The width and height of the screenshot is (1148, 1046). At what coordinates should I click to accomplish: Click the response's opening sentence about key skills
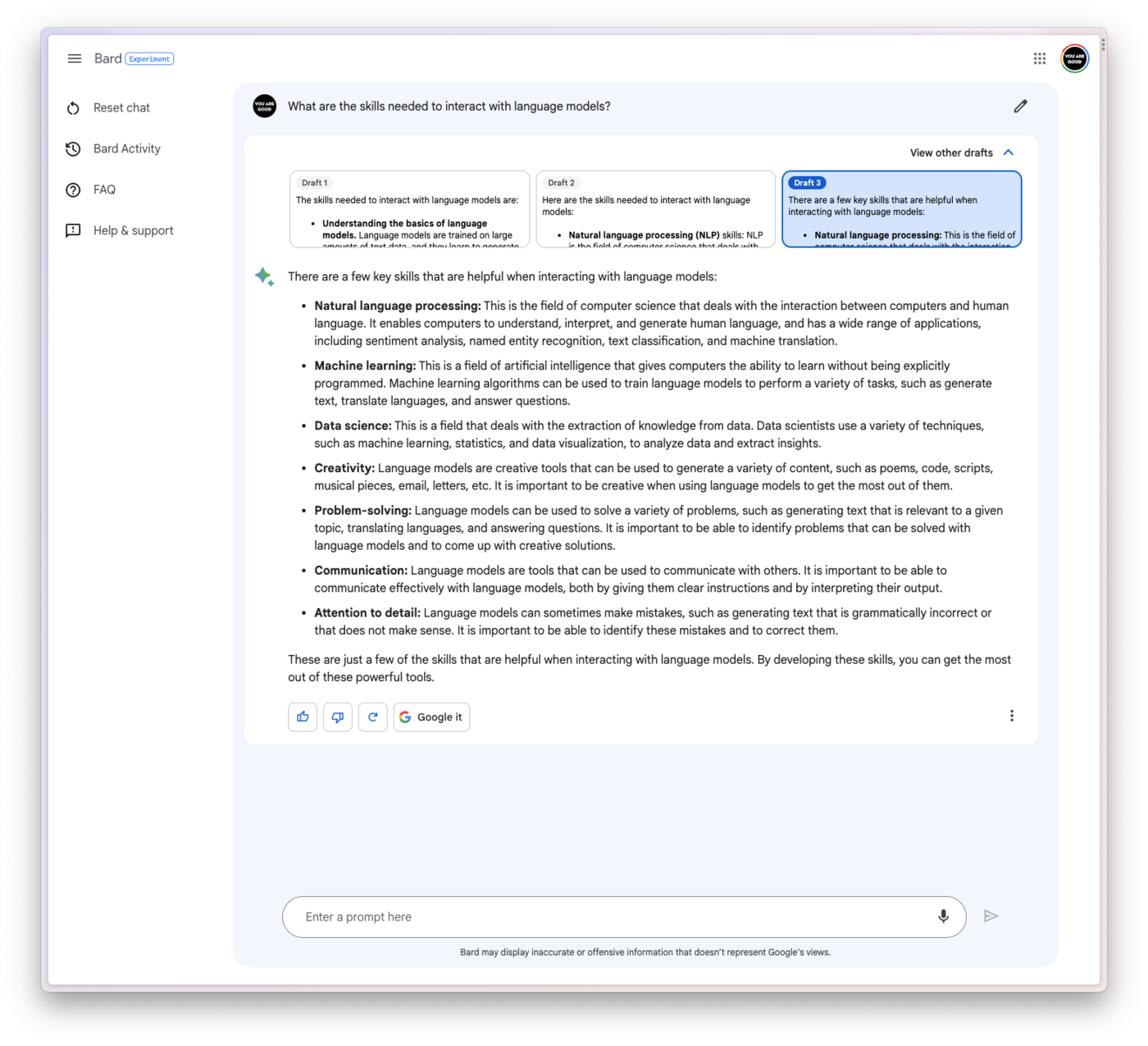[503, 276]
